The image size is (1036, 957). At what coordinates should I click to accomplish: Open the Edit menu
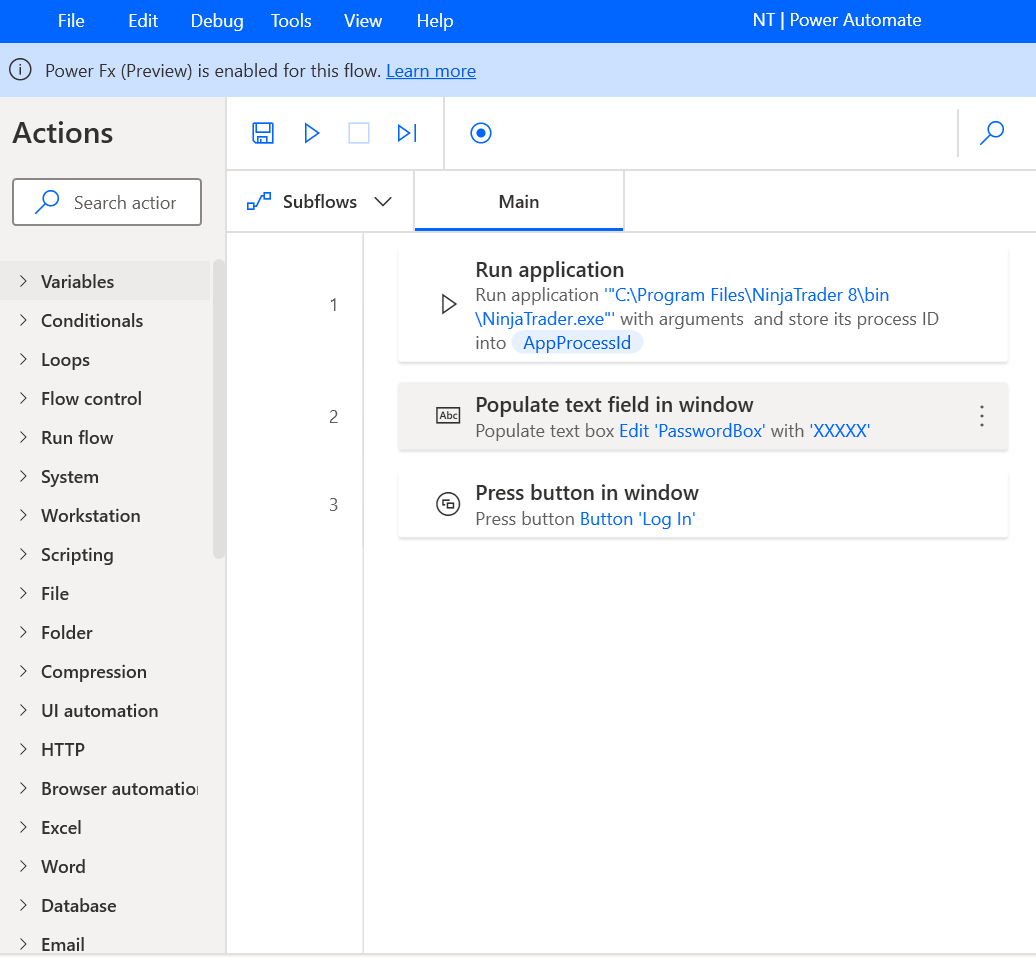[143, 20]
